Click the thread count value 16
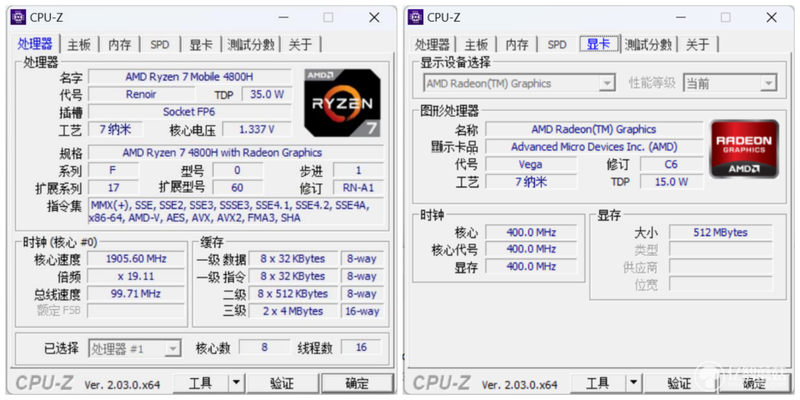The width and height of the screenshot is (800, 400). click(361, 347)
